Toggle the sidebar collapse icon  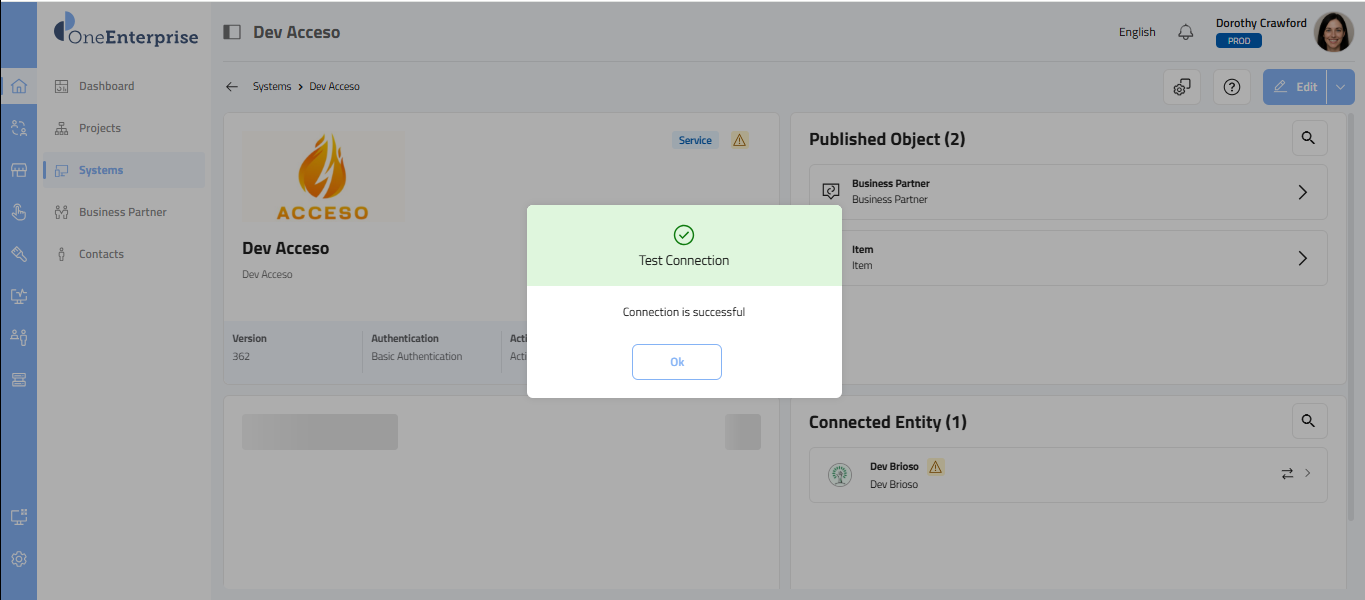click(x=232, y=32)
